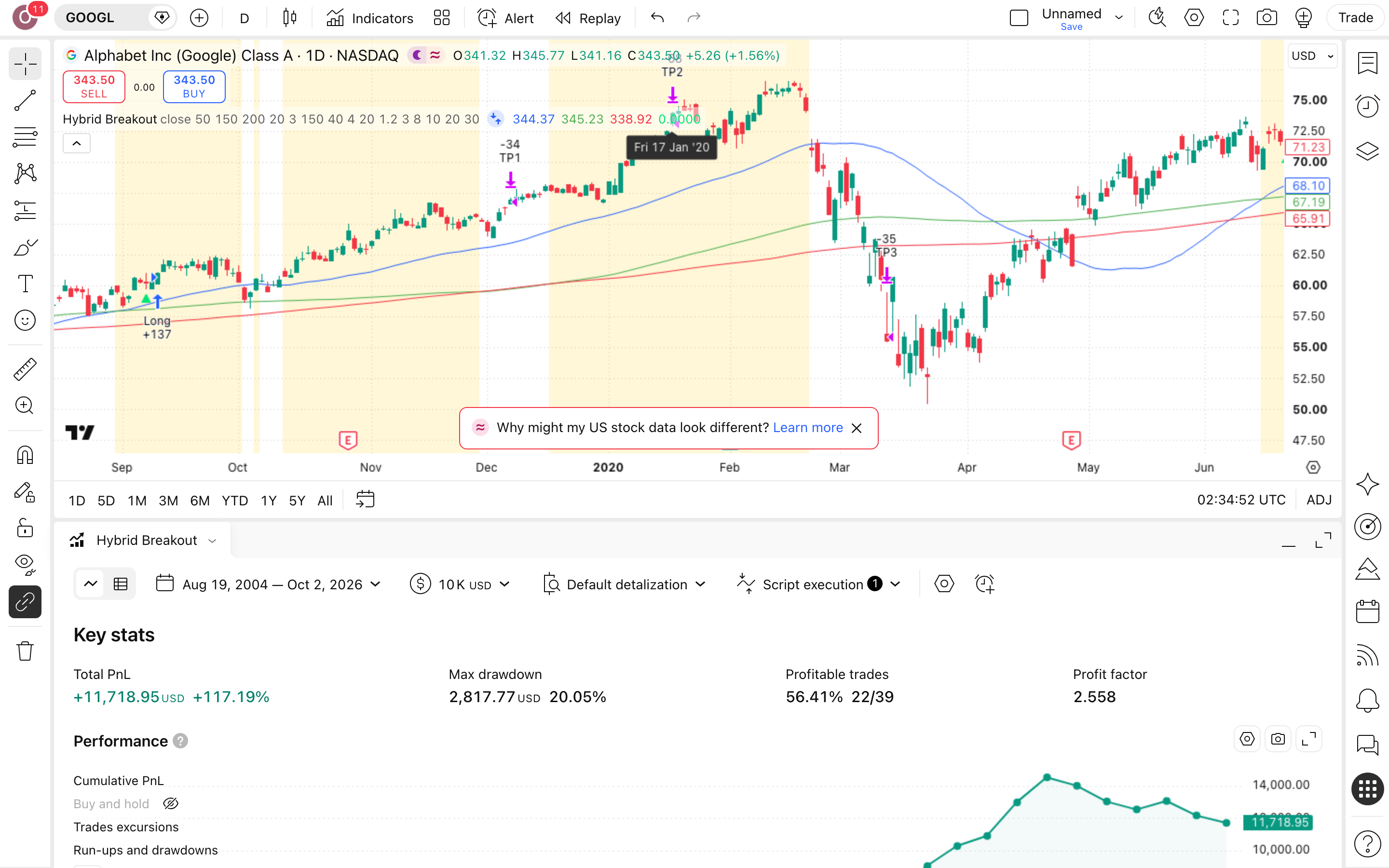Switch to list of trades table view
1389x868 pixels.
121,584
